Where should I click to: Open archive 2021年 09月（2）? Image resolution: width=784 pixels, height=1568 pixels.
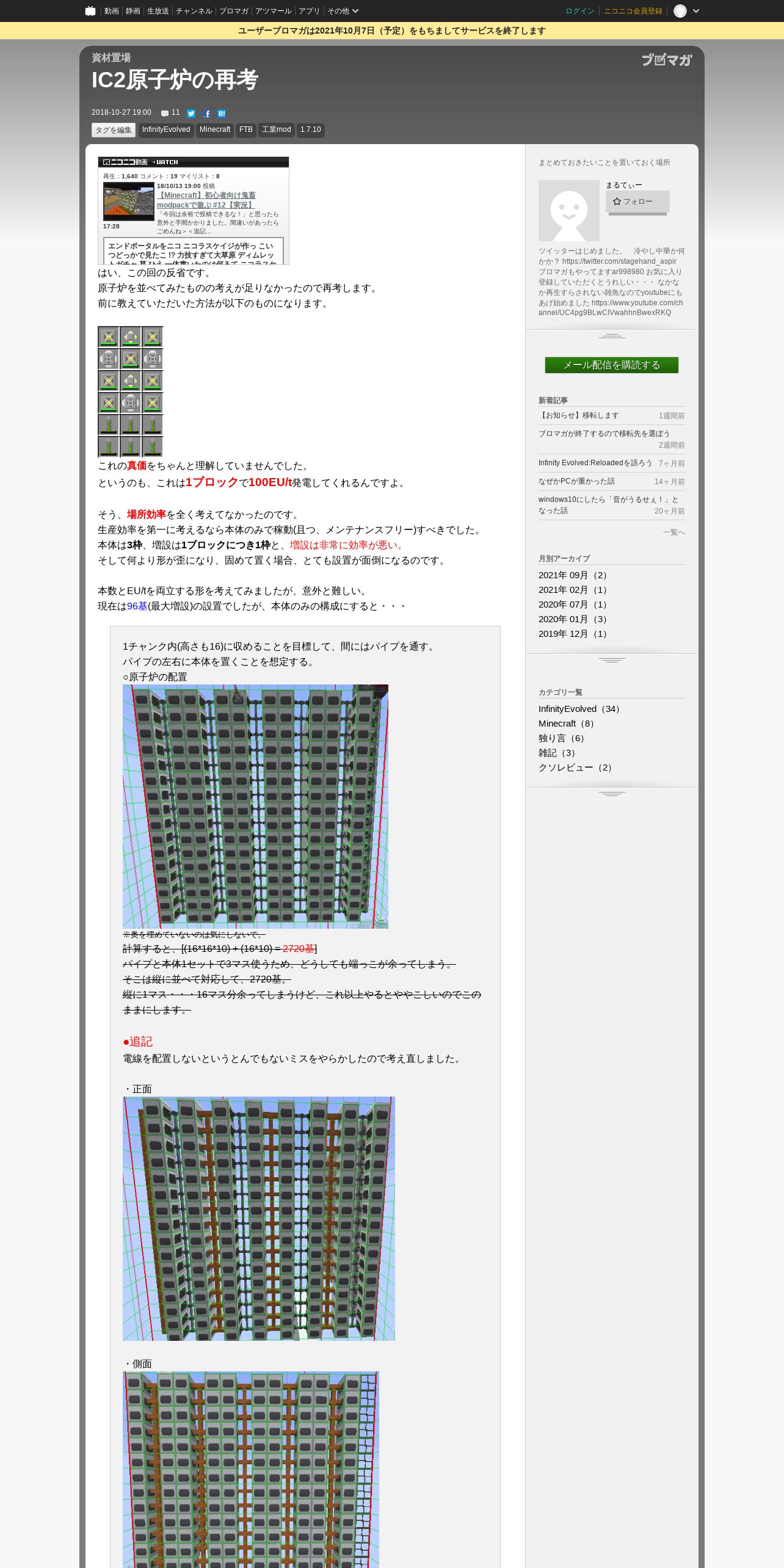tap(574, 575)
